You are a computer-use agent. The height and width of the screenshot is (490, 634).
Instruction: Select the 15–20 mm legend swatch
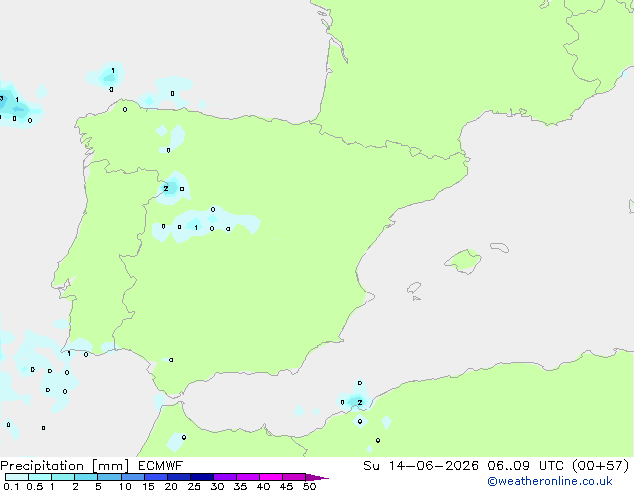(x=155, y=477)
